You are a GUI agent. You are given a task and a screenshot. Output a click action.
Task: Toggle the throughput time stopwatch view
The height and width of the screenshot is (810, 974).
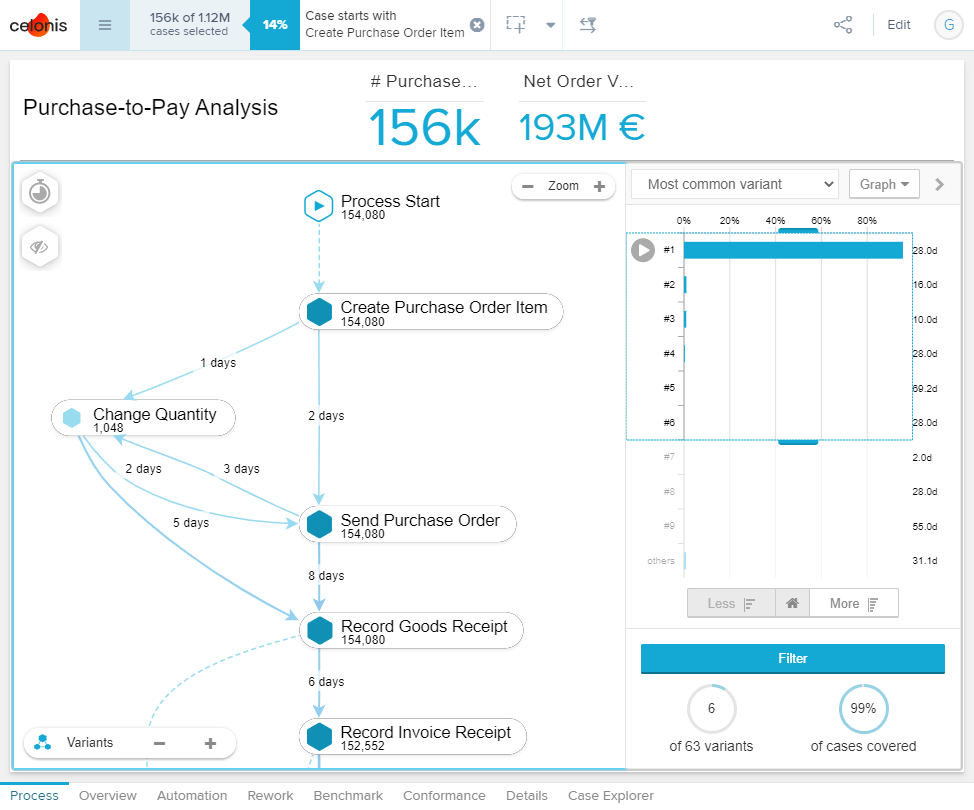tap(40, 191)
